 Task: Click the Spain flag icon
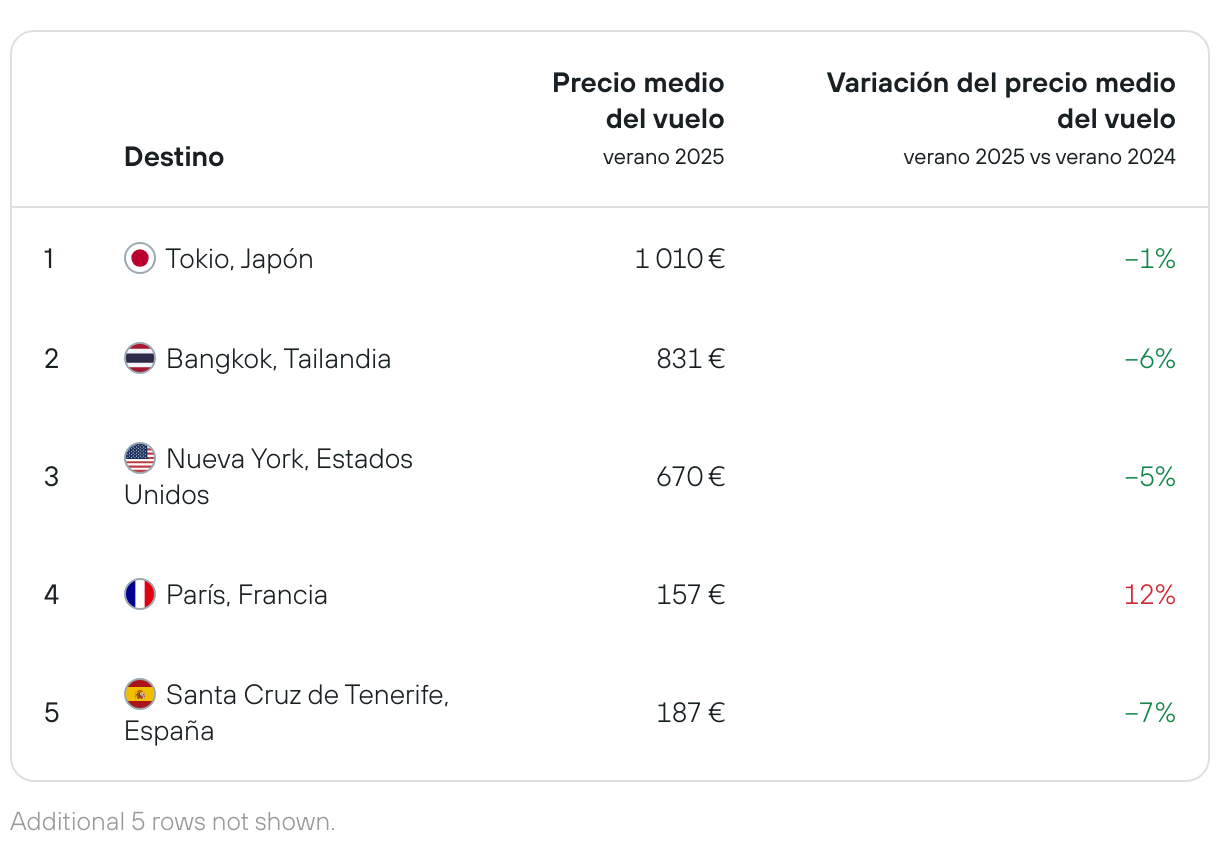pos(140,694)
